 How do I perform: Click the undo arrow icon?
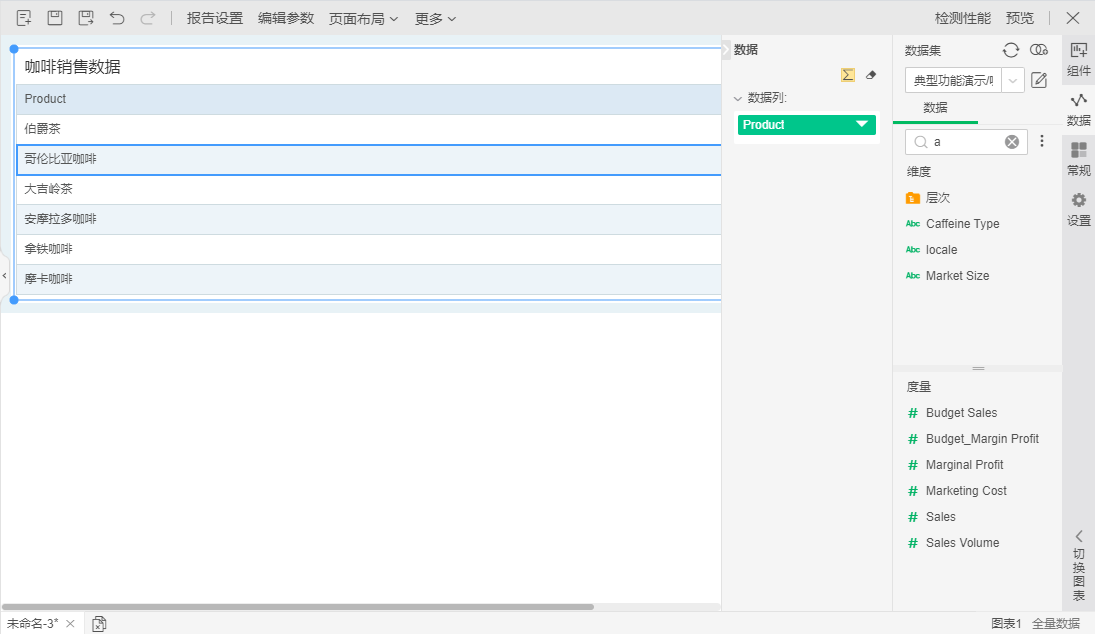117,18
